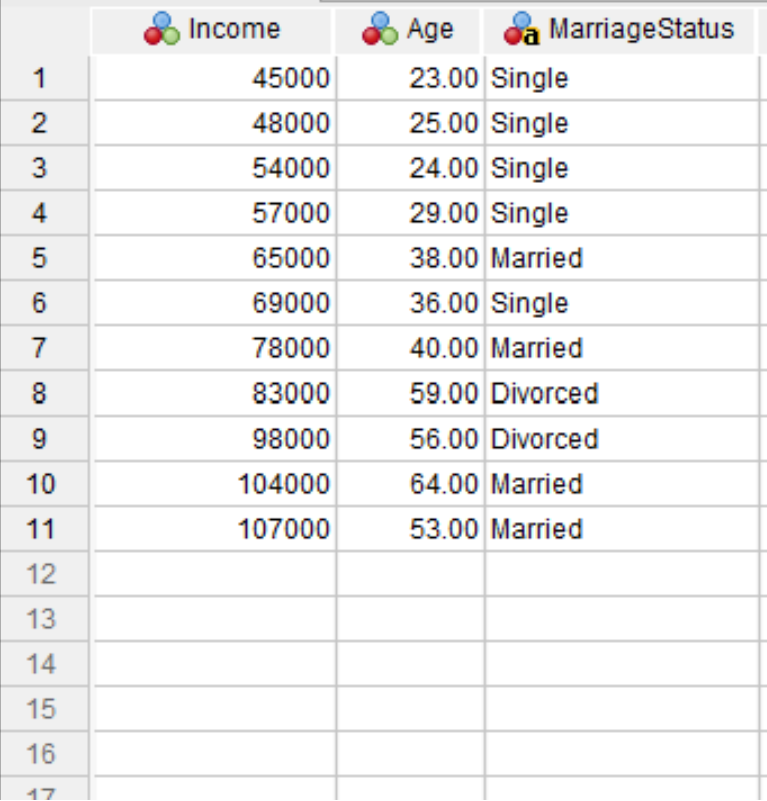Click the Income cell containing 107000
The width and height of the screenshot is (767, 801).
[x=215, y=529]
